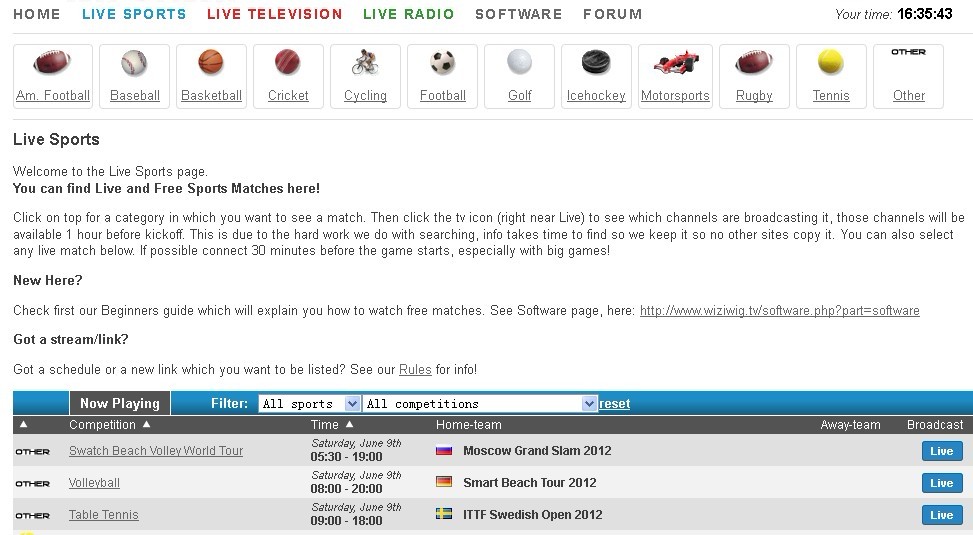The width and height of the screenshot is (973, 535).
Task: Click the black hockey puck icon
Action: pos(596,62)
